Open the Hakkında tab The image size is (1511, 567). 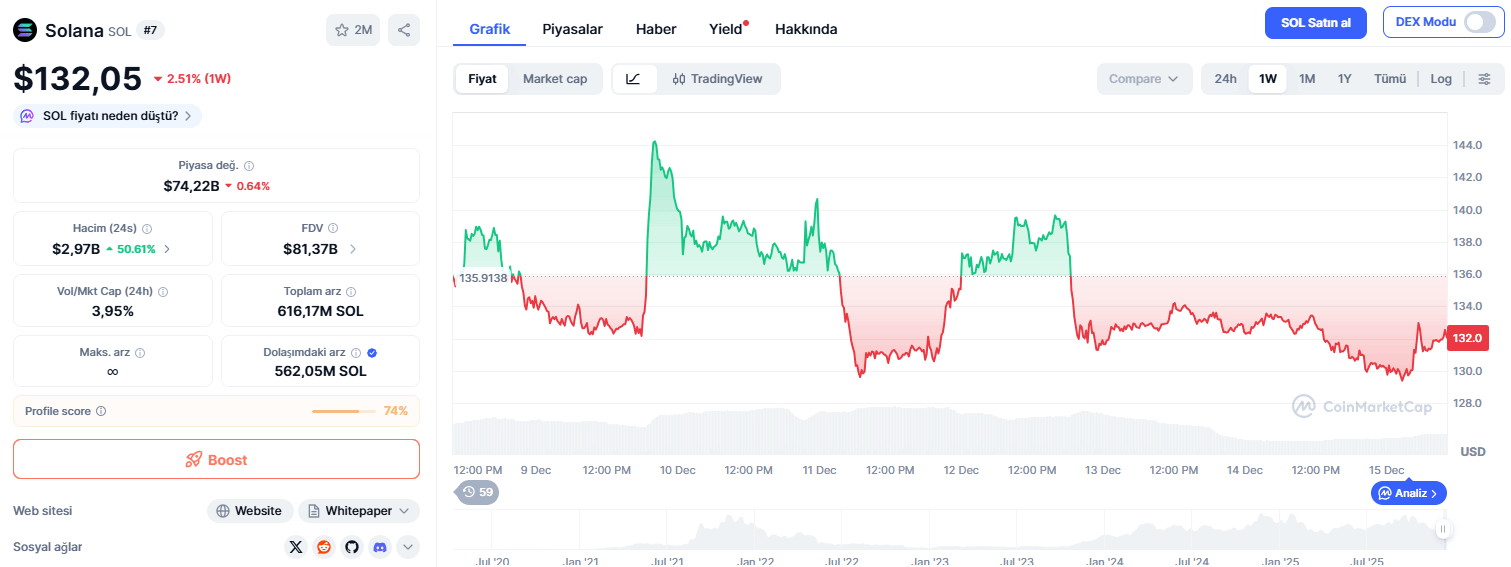coord(806,29)
